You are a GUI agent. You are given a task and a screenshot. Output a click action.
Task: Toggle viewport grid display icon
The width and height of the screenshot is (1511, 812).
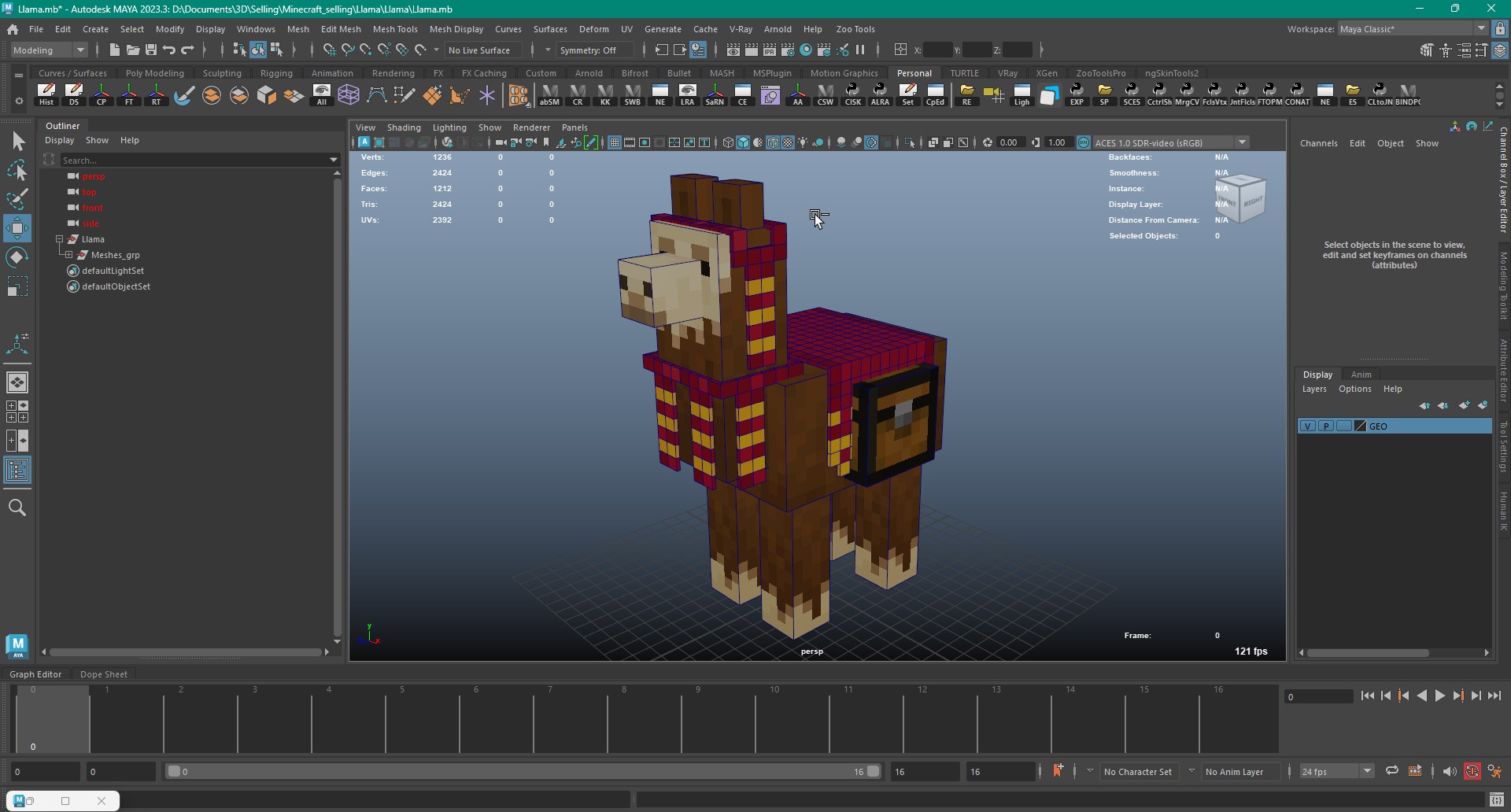click(615, 142)
